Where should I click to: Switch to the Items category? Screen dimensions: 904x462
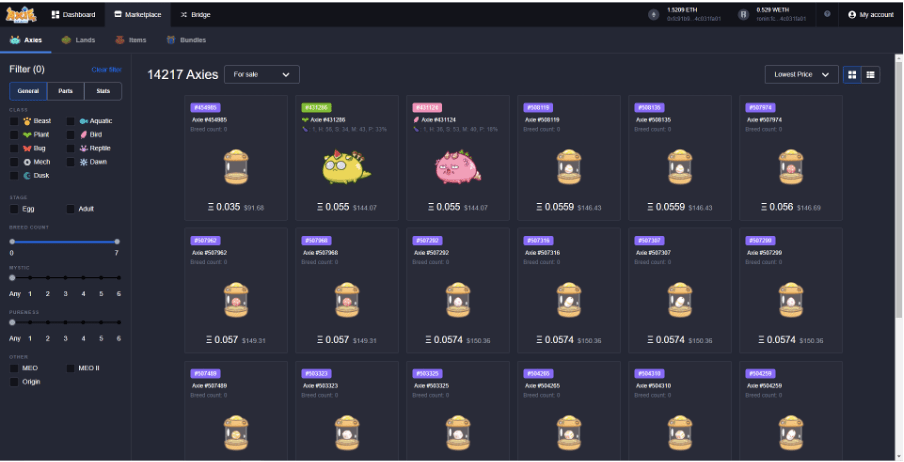[131, 40]
